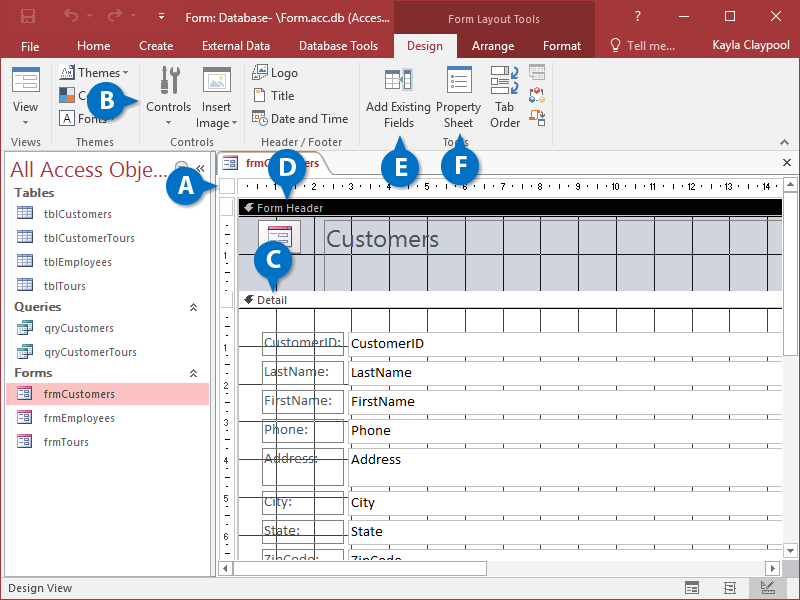Switch to Layout View in the status bar

click(729, 588)
